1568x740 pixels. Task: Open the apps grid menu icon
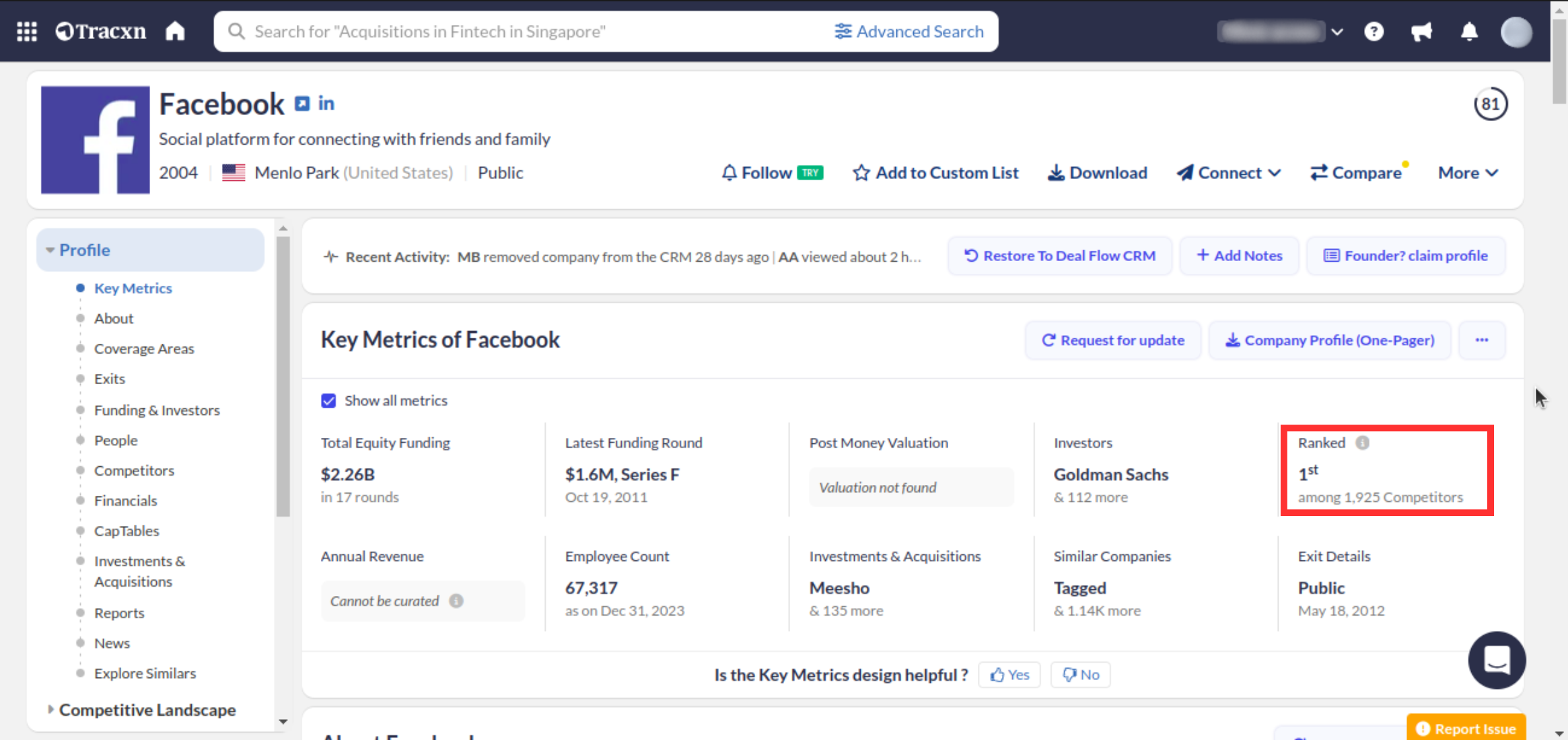[27, 32]
